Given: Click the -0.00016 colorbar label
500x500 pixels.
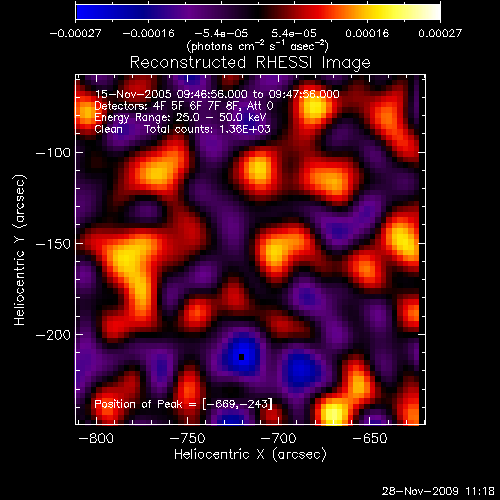Looking at the screenshot, I should pos(148,33).
